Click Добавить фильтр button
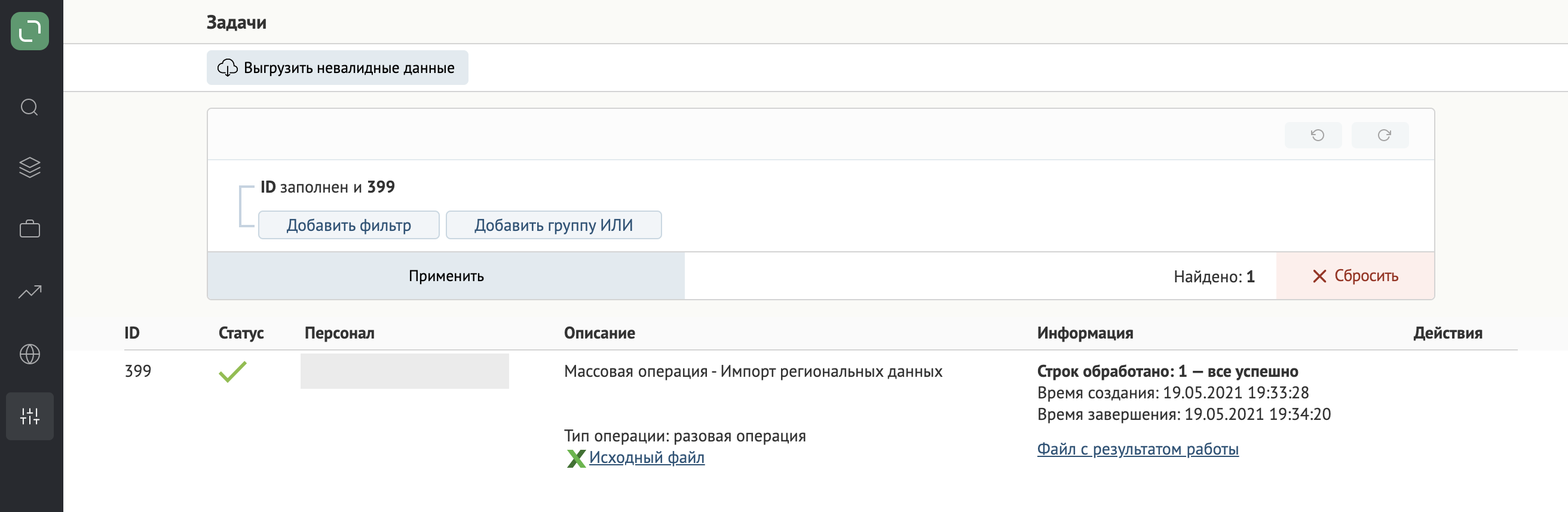 point(349,225)
